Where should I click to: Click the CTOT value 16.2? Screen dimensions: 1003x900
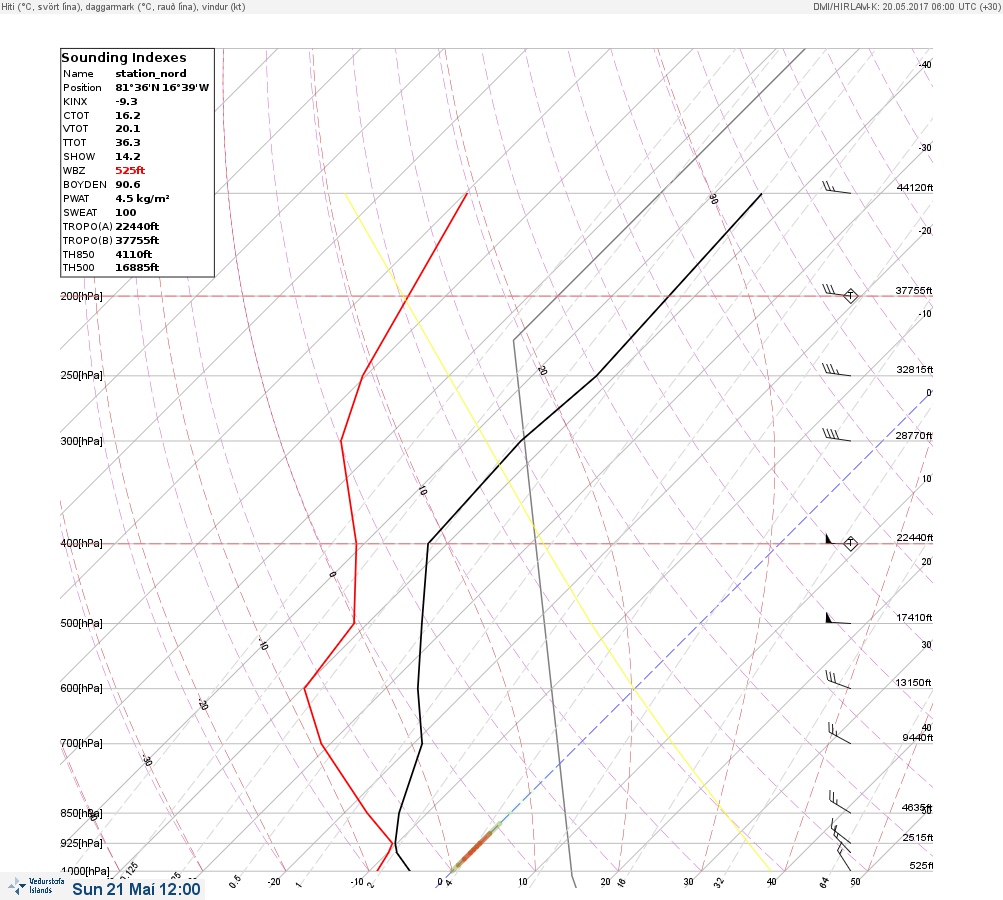click(x=128, y=116)
